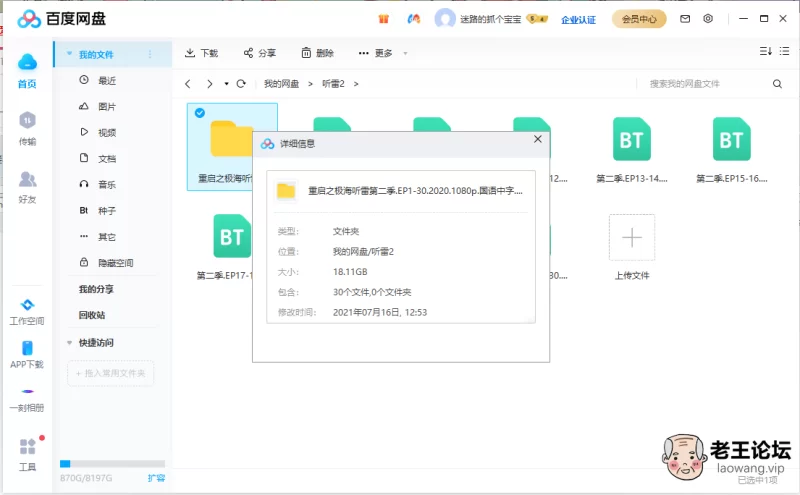Image resolution: width=800 pixels, height=495 pixels.
Task: Click the 870G/8197G storage text
Action: (86, 478)
